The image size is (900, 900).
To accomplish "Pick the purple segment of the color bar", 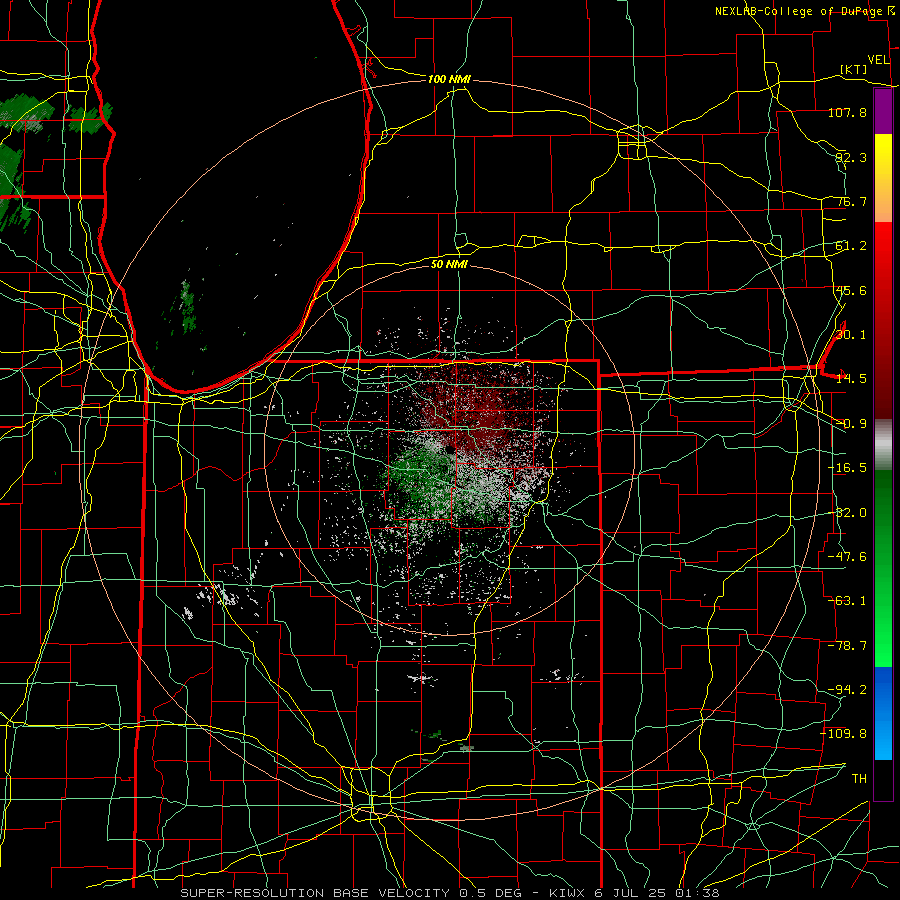I will coord(883,112).
